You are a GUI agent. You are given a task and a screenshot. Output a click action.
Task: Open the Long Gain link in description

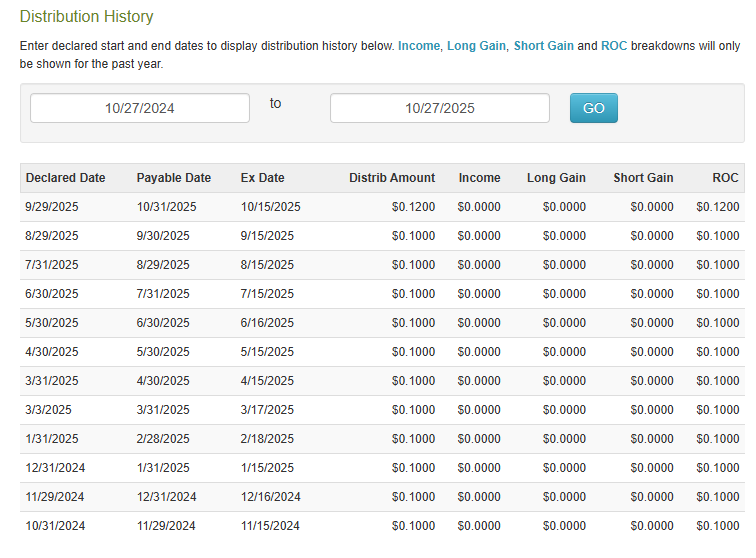click(476, 46)
